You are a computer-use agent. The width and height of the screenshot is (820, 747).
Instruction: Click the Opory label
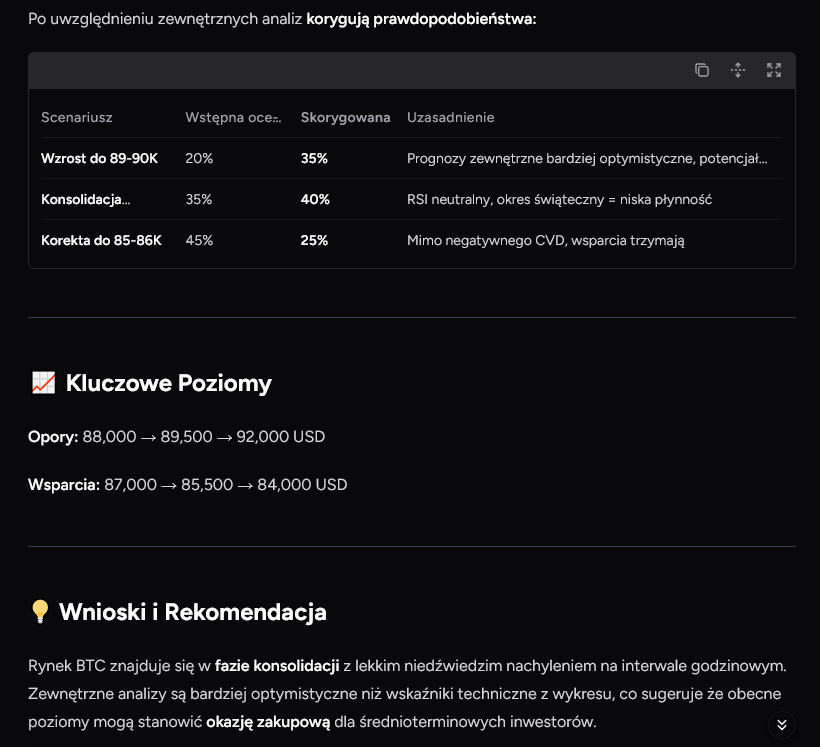pyautogui.click(x=53, y=436)
